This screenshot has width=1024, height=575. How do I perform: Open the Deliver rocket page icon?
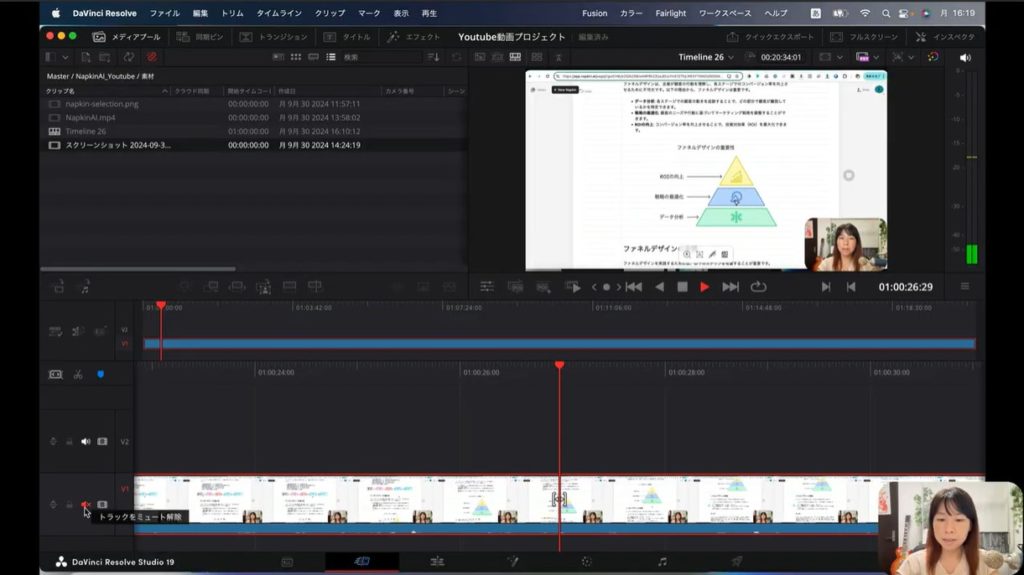click(x=737, y=562)
